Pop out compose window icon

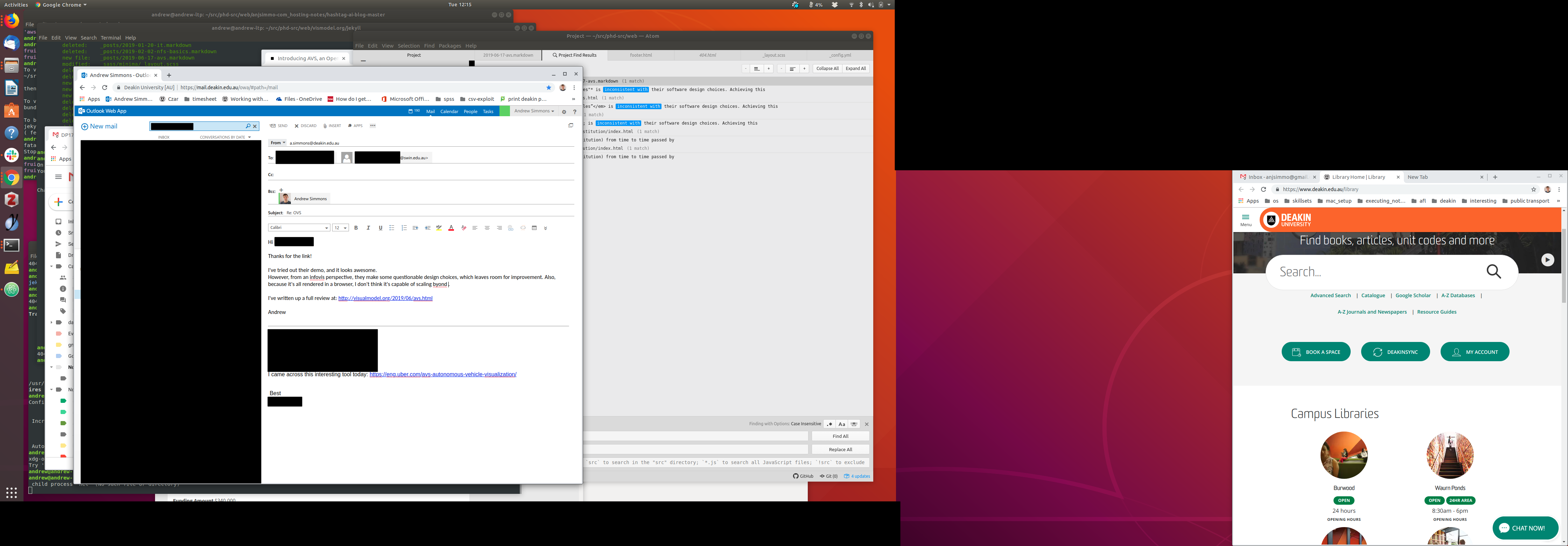(571, 125)
